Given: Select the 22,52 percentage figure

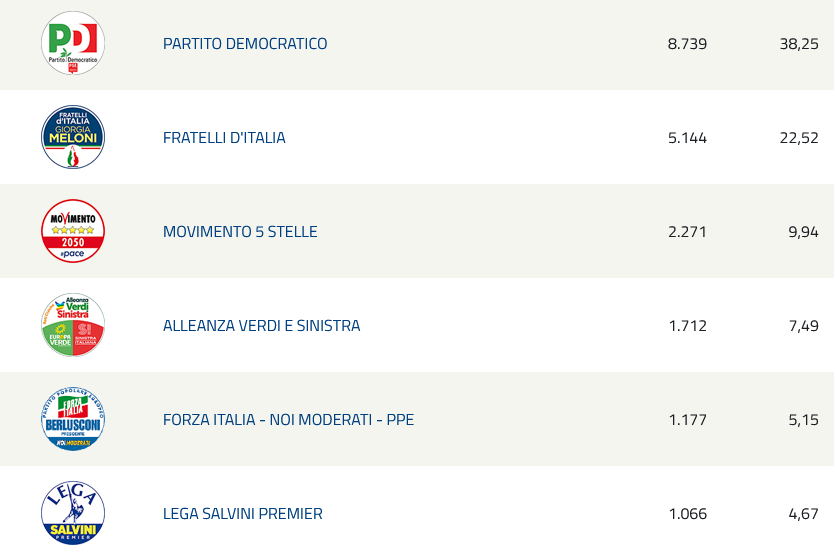Looking at the screenshot, I should tap(799, 138).
